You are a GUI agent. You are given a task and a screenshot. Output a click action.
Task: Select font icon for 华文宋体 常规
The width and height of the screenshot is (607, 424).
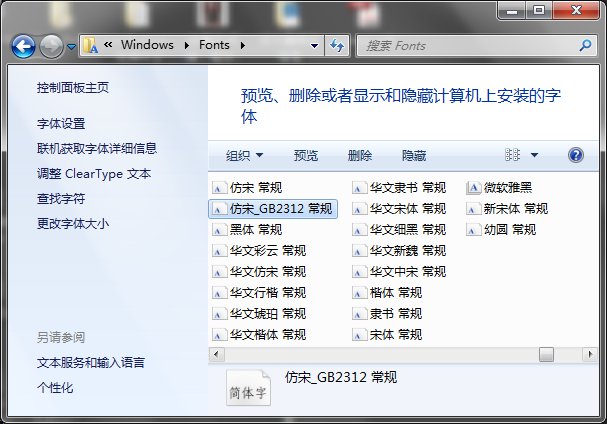[x=359, y=209]
